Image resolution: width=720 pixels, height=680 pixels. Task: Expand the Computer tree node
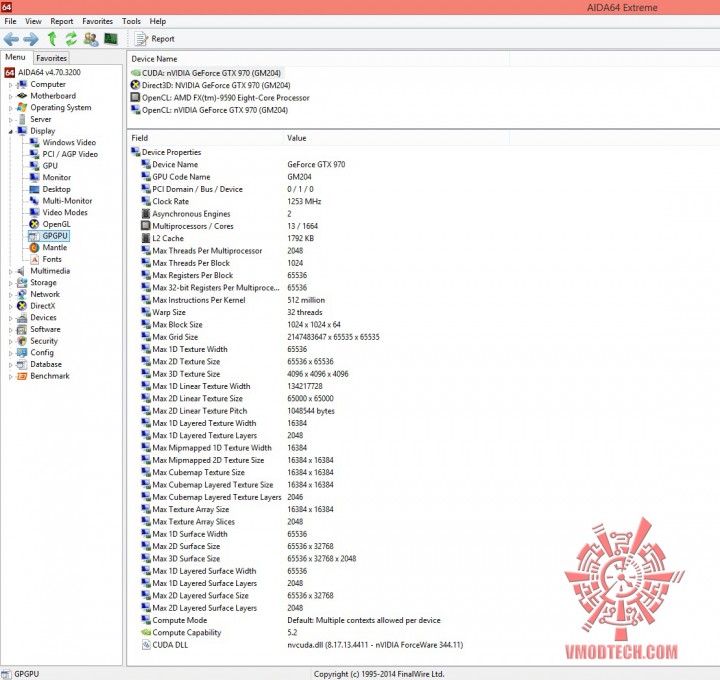[x=10, y=85]
